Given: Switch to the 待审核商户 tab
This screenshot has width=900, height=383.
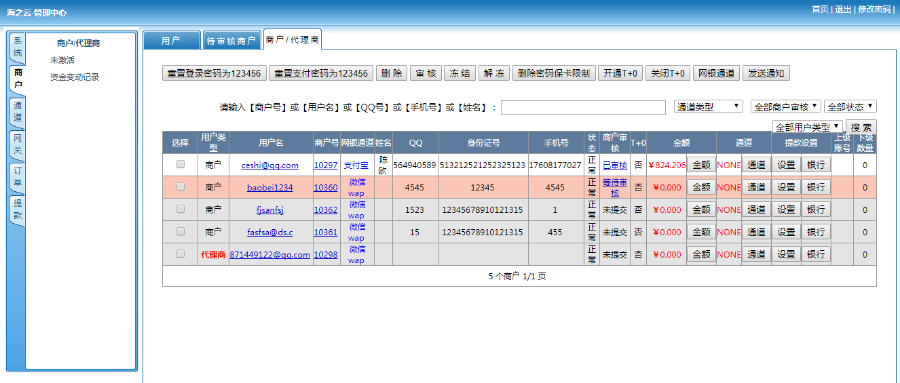Looking at the screenshot, I should pyautogui.click(x=231, y=41).
